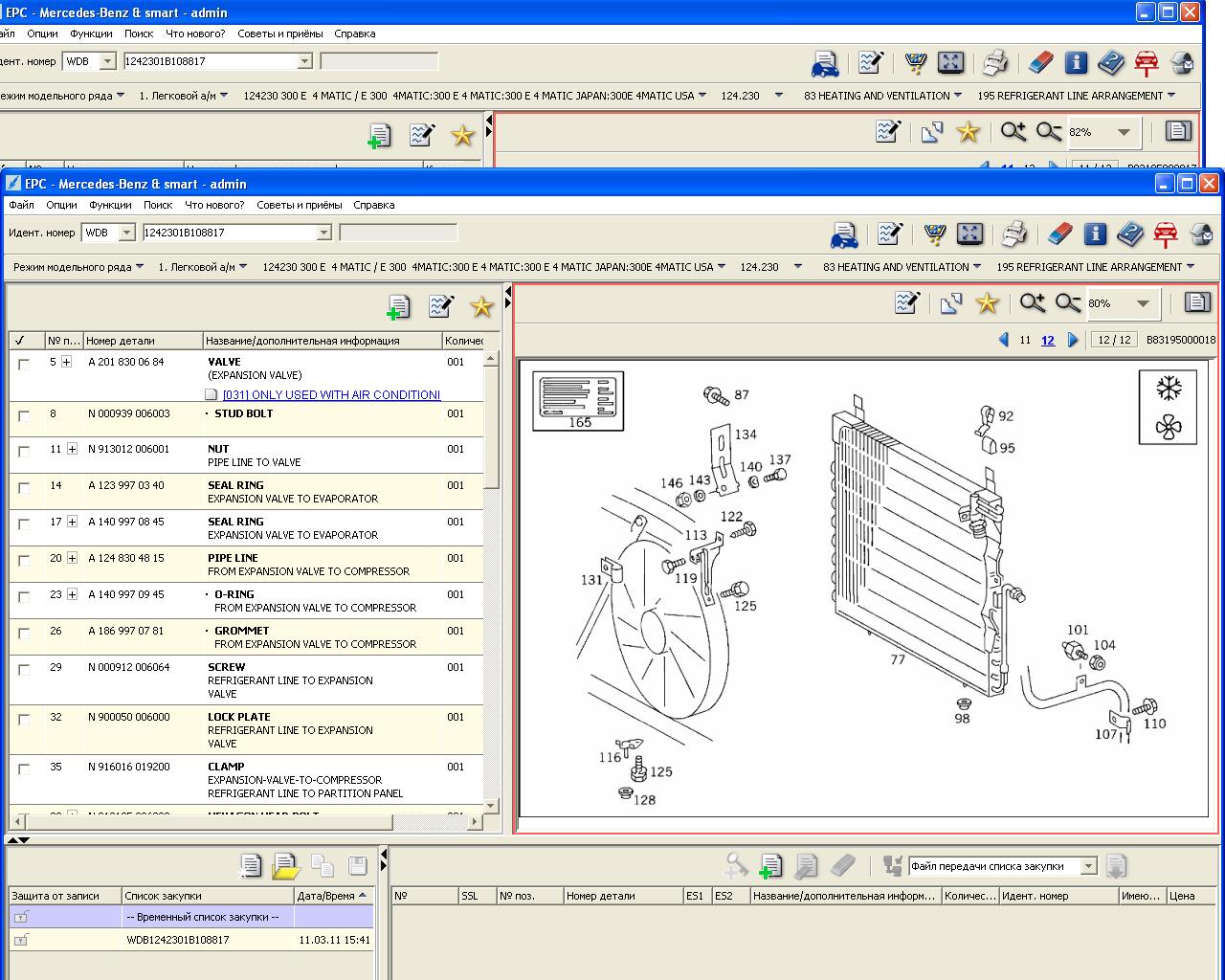Open the Поиск menu in front window
Screen dimensions: 1225x980
click(x=158, y=205)
